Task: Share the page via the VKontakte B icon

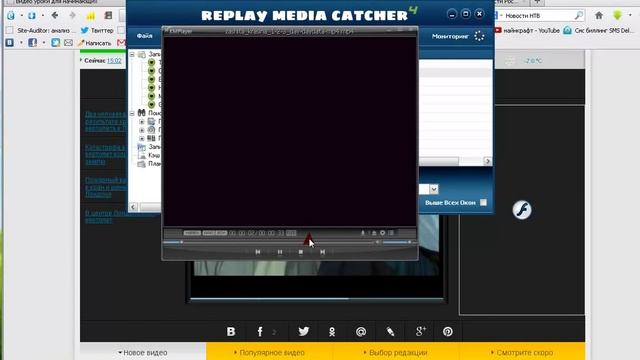Action: pyautogui.click(x=231, y=331)
